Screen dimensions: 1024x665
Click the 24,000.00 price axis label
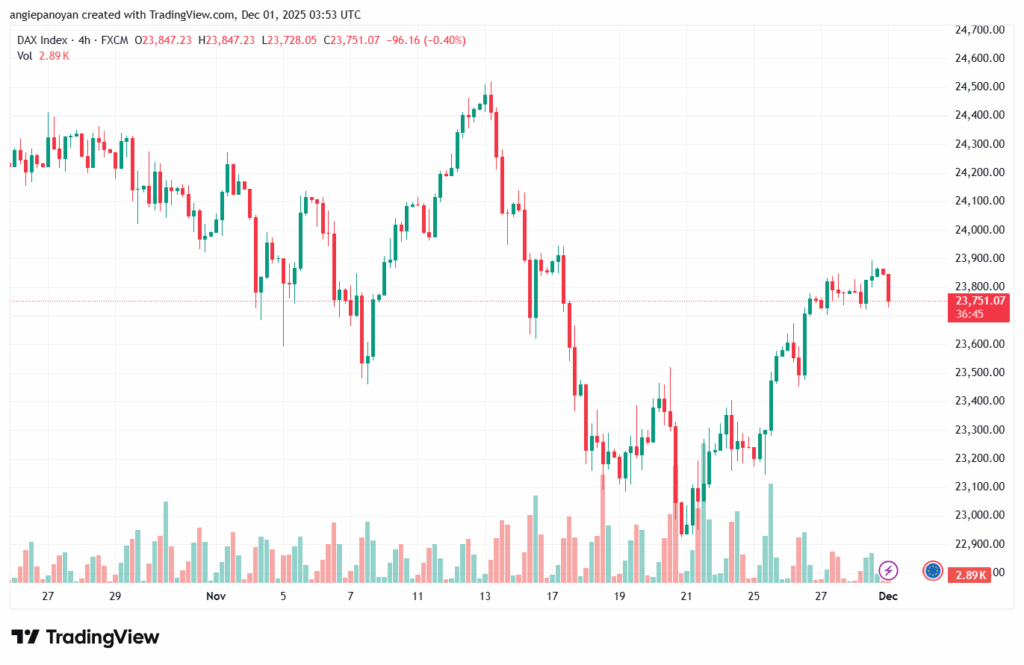(x=979, y=229)
